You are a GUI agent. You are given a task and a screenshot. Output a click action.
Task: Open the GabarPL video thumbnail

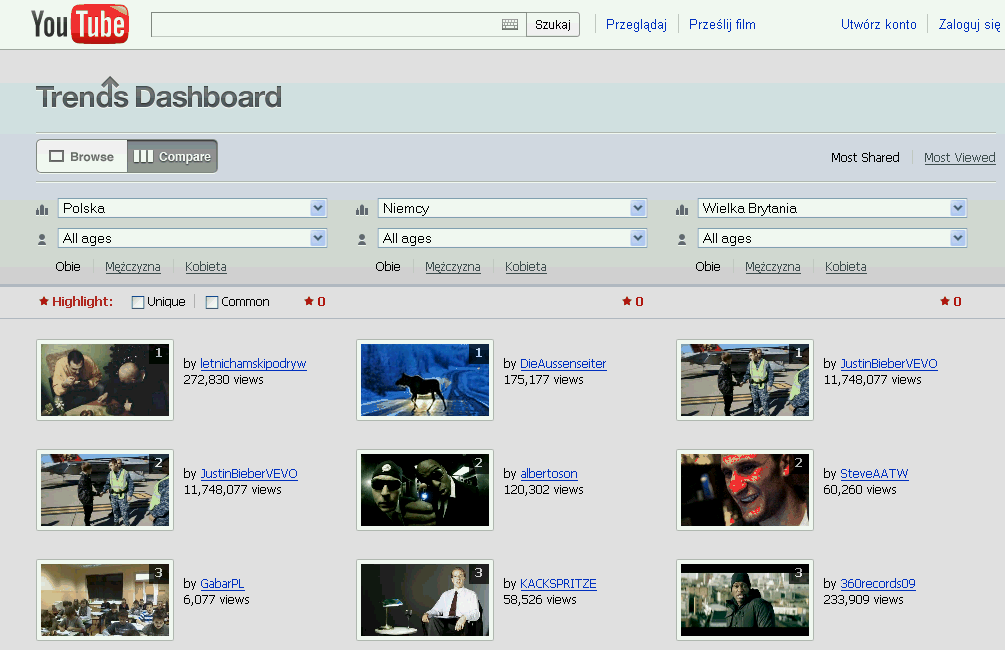point(105,600)
